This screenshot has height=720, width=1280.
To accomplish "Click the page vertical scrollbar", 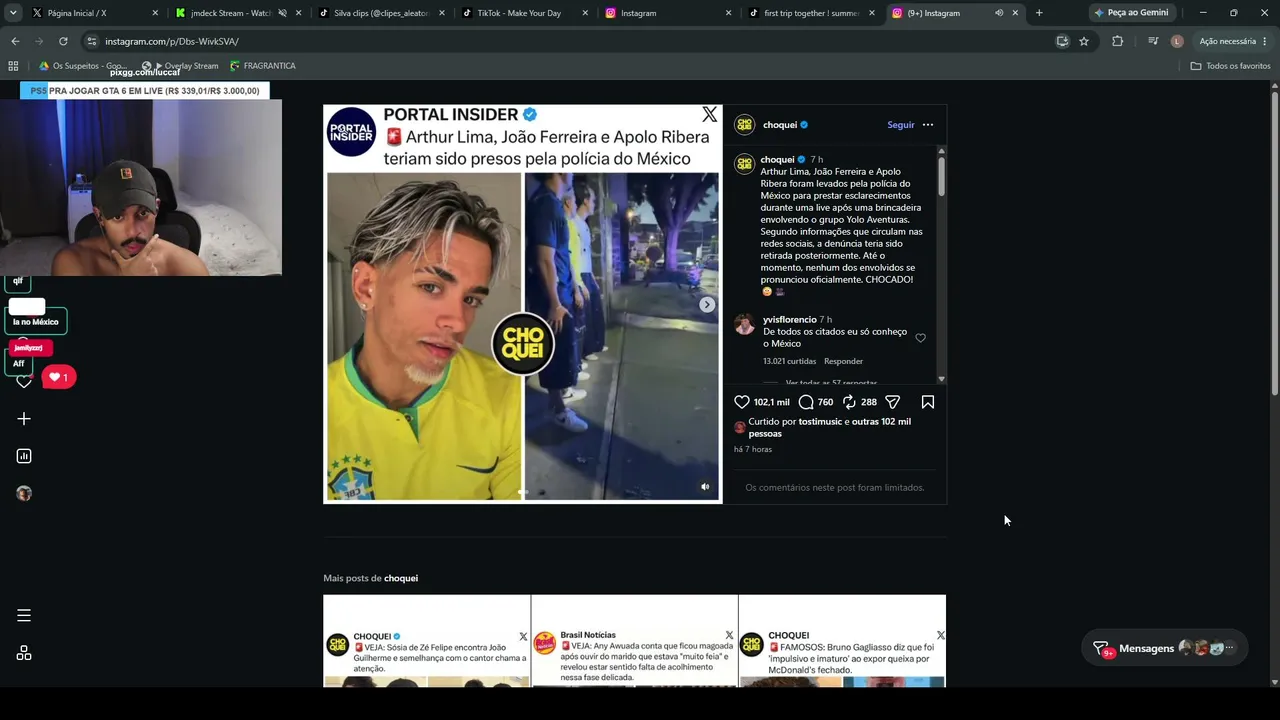I will 1274,245.
